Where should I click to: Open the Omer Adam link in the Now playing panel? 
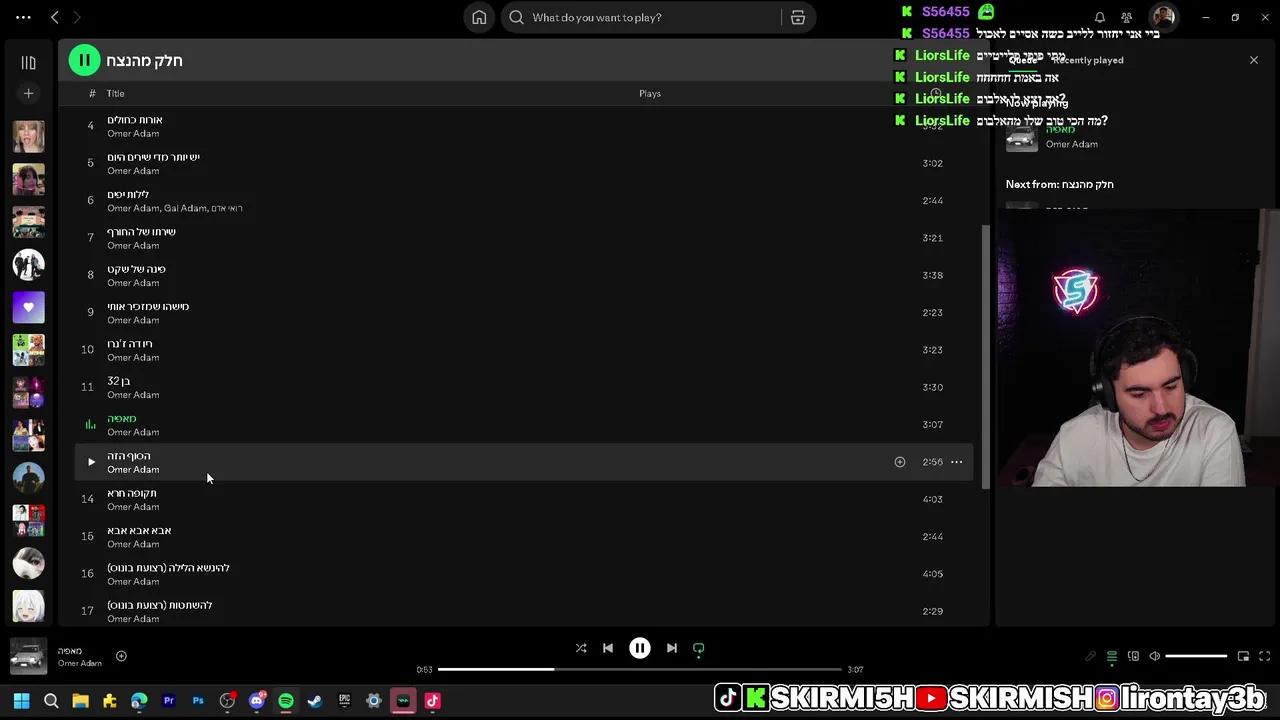click(x=1072, y=144)
